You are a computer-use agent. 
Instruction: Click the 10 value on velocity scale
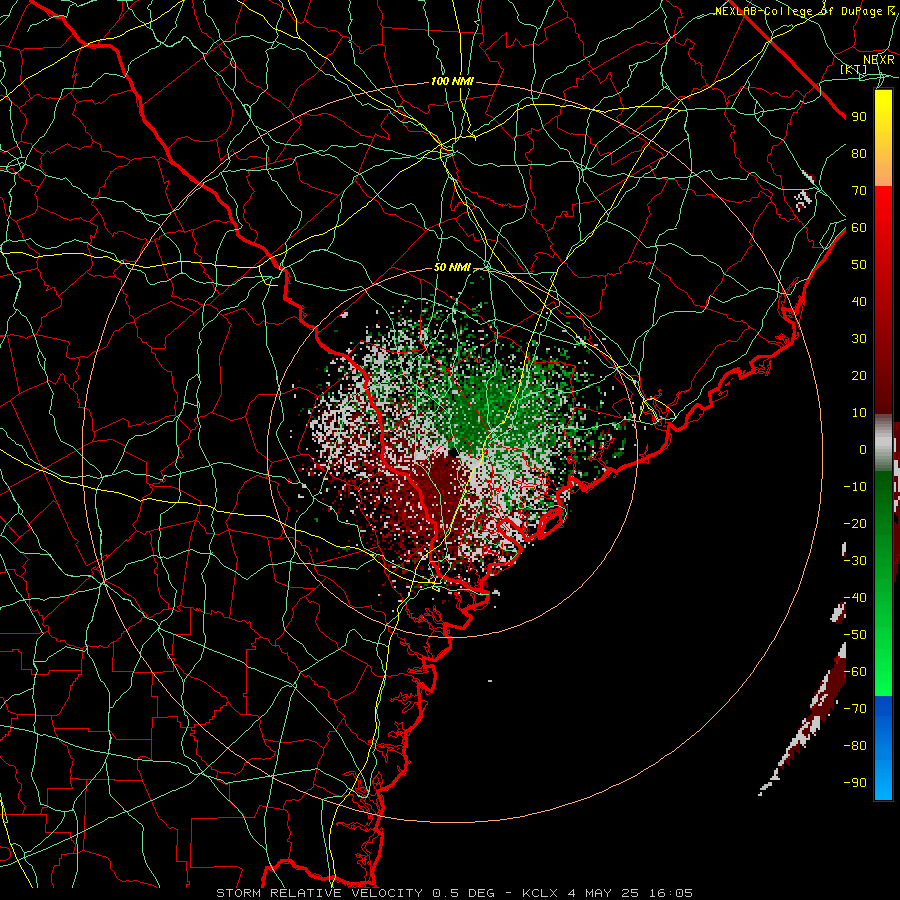click(x=859, y=413)
